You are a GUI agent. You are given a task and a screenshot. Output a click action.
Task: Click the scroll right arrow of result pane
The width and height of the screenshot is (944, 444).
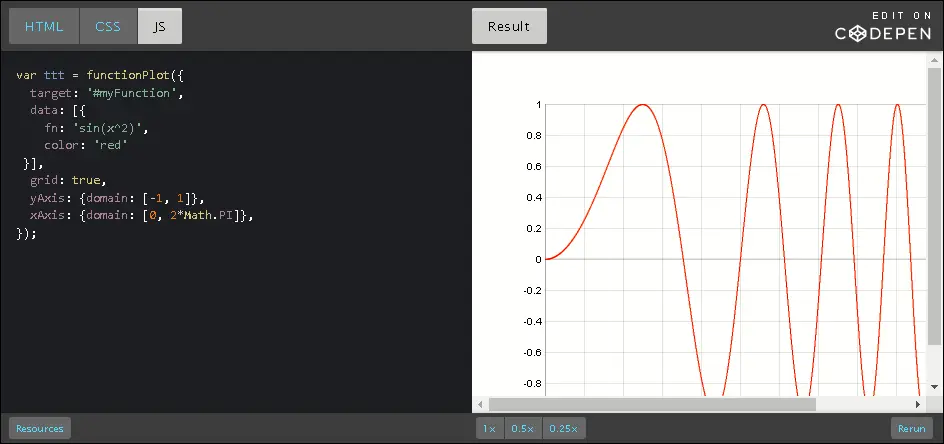pos(918,404)
